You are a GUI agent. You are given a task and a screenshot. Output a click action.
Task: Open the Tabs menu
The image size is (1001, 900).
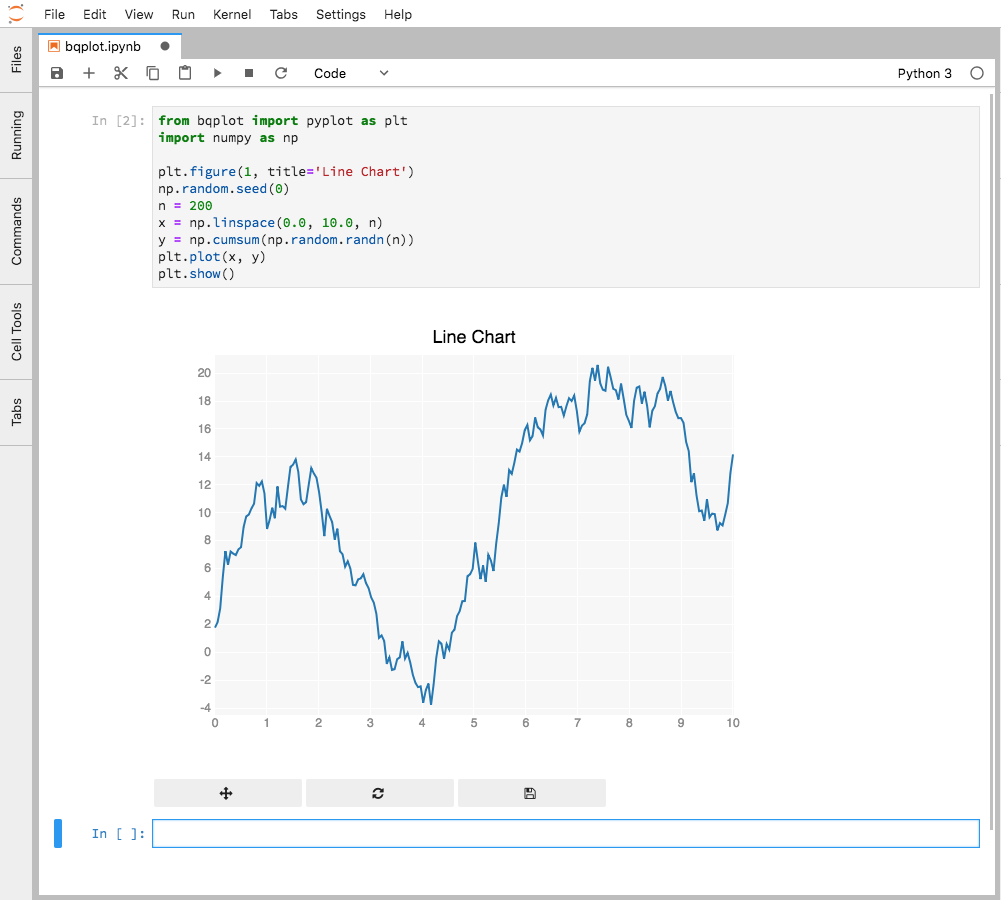point(283,14)
